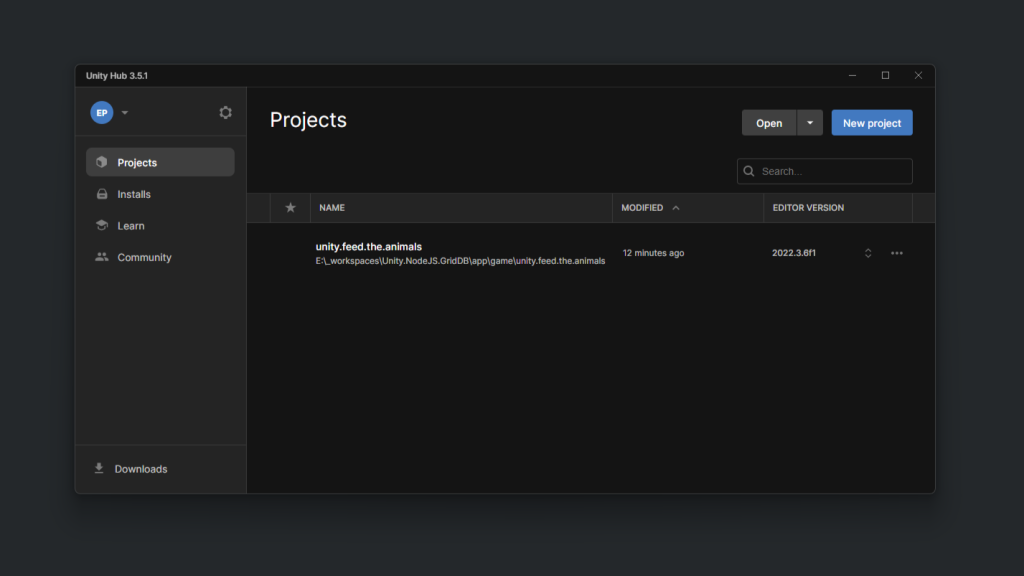Open the Installs section via its padlock icon
This screenshot has height=576, width=1024.
point(100,193)
